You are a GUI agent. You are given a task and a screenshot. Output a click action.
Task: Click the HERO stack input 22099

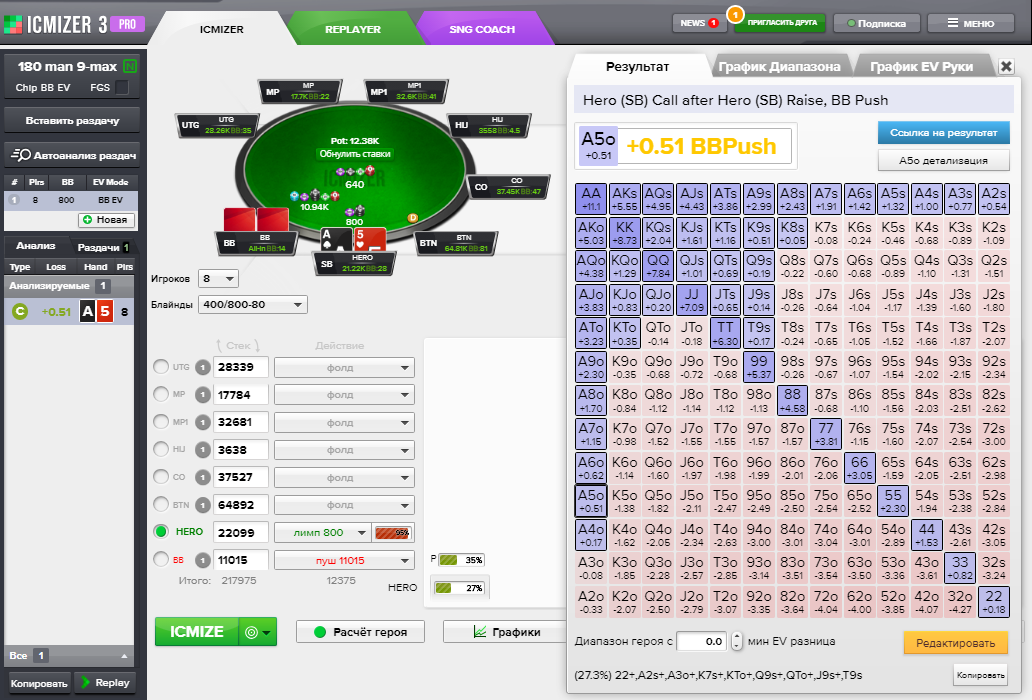pyautogui.click(x=241, y=533)
